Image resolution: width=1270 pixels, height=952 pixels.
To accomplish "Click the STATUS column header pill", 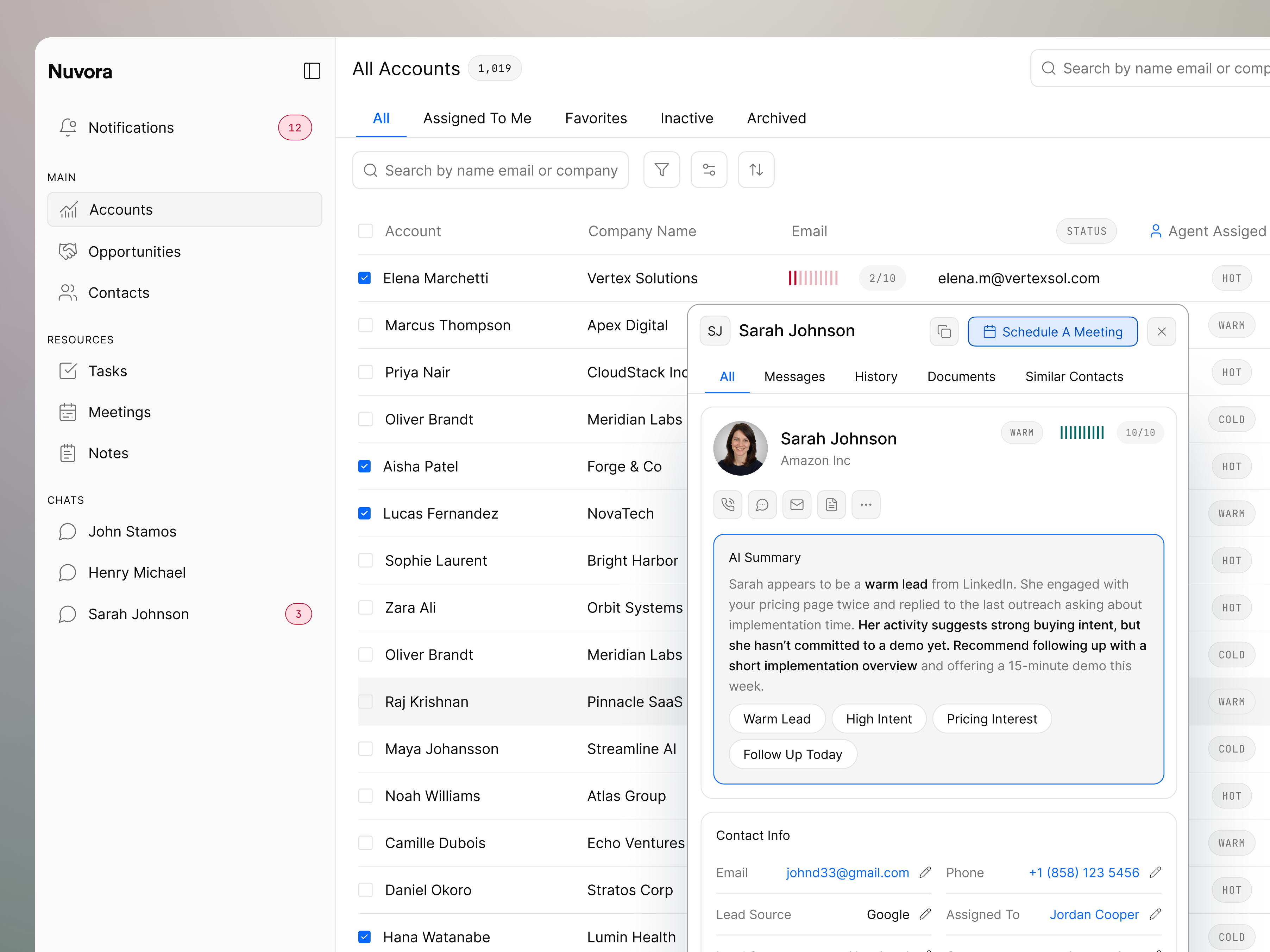I will tap(1086, 231).
